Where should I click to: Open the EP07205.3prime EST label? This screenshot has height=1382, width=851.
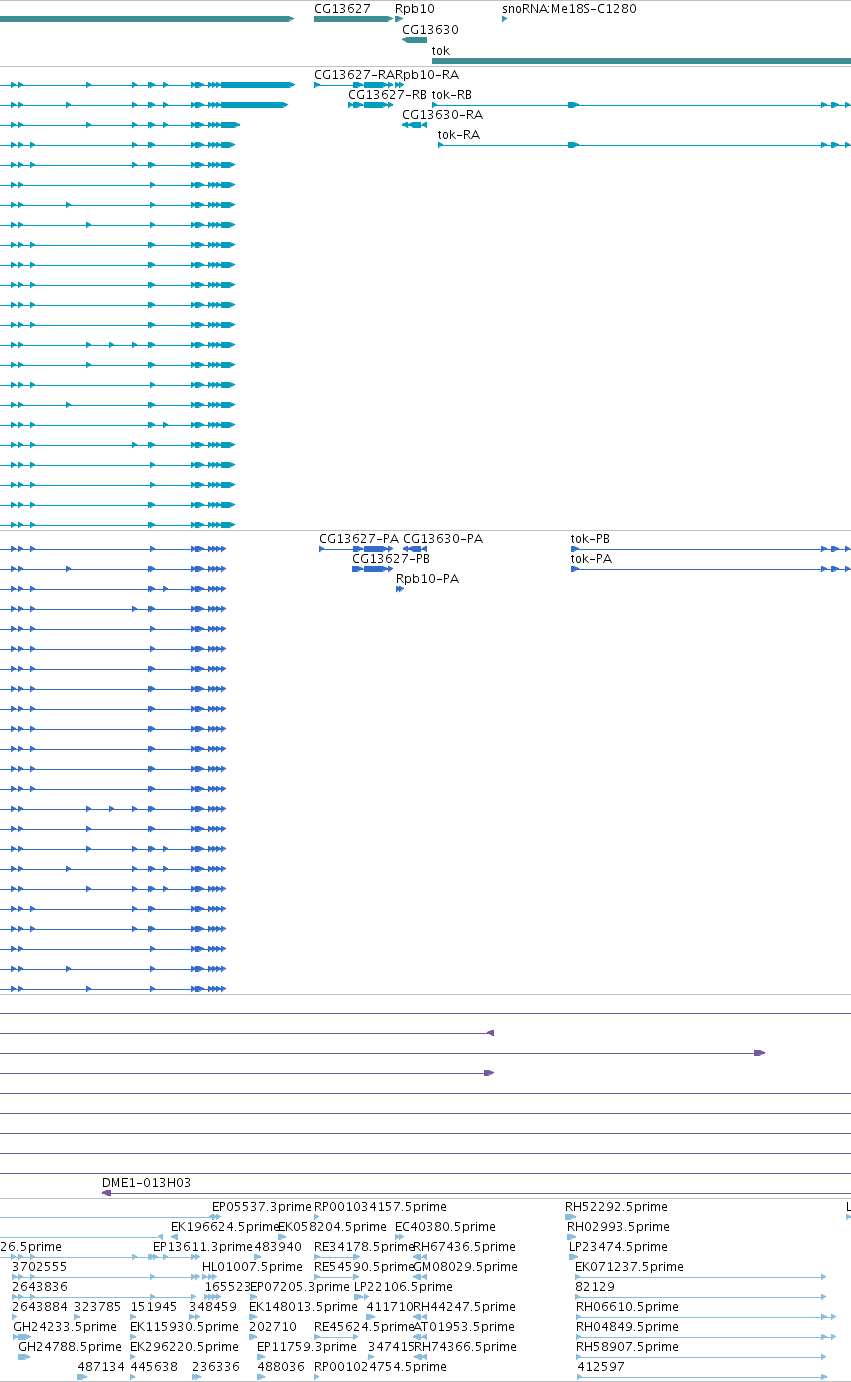pos(300,1286)
